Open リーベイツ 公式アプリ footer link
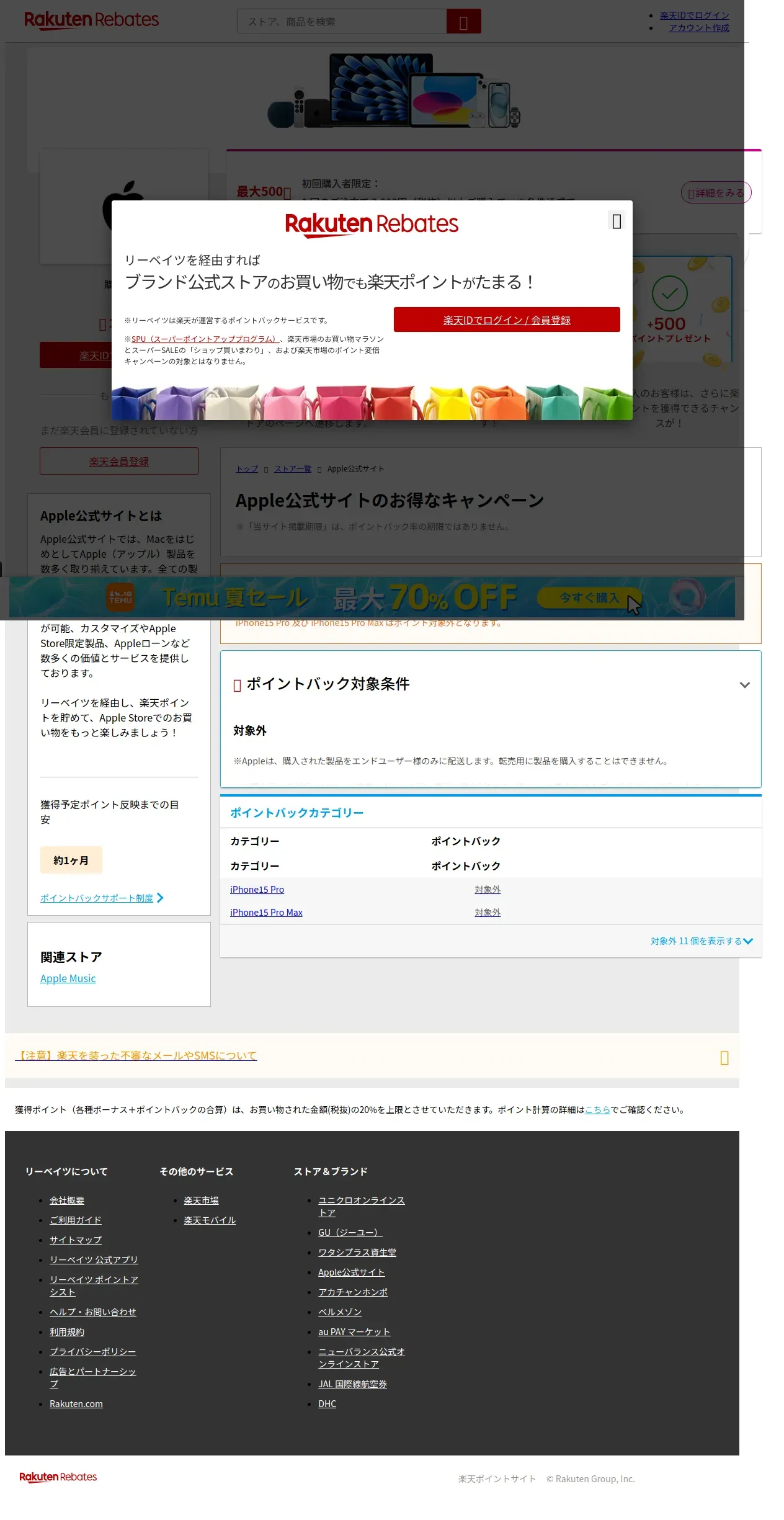Screen dimensions: 784x1520 pos(94,1260)
